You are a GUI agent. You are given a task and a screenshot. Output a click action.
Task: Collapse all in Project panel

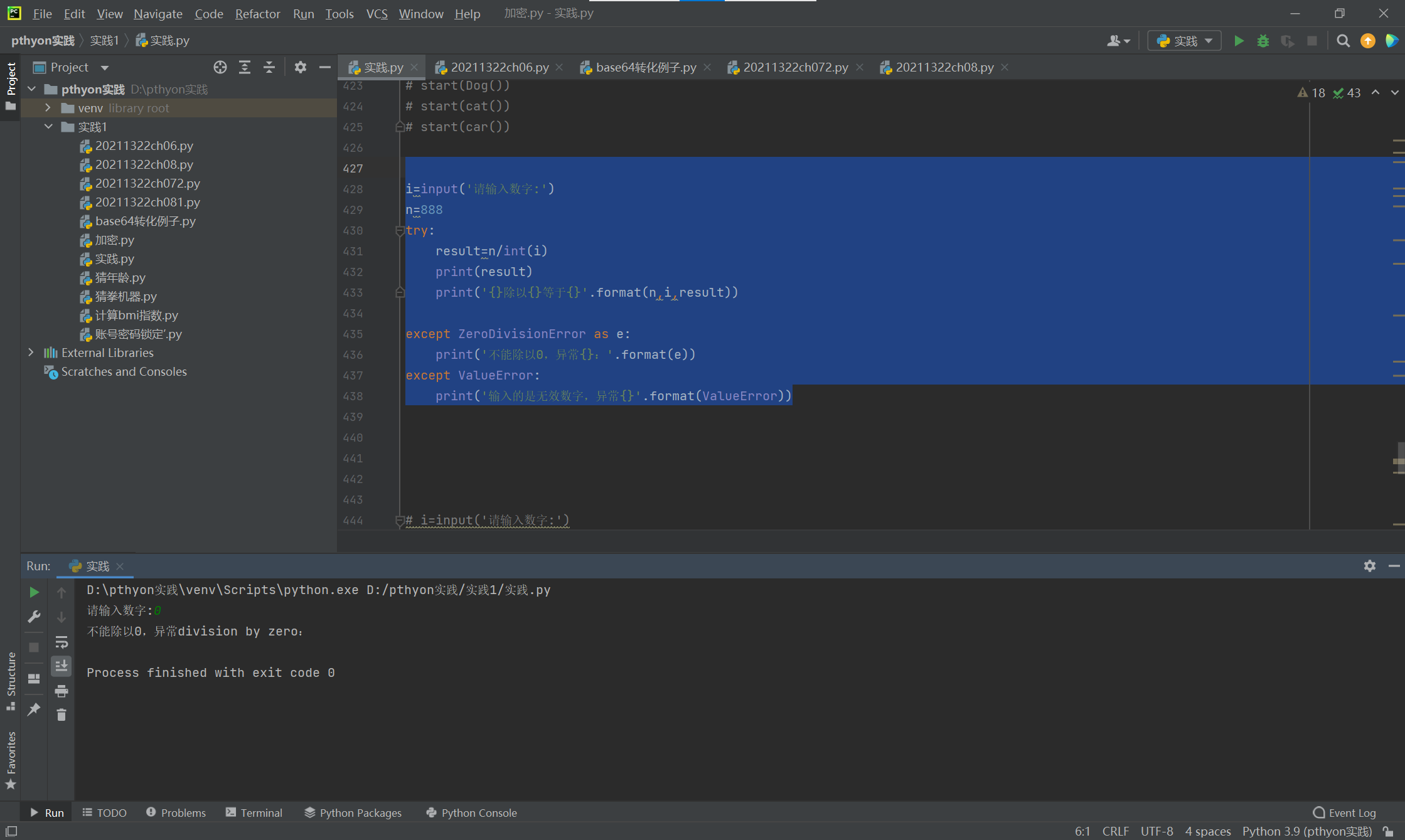point(269,67)
